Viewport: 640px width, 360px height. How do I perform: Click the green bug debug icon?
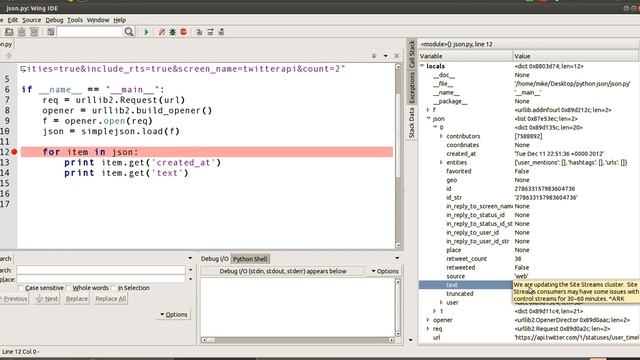[x=173, y=32]
